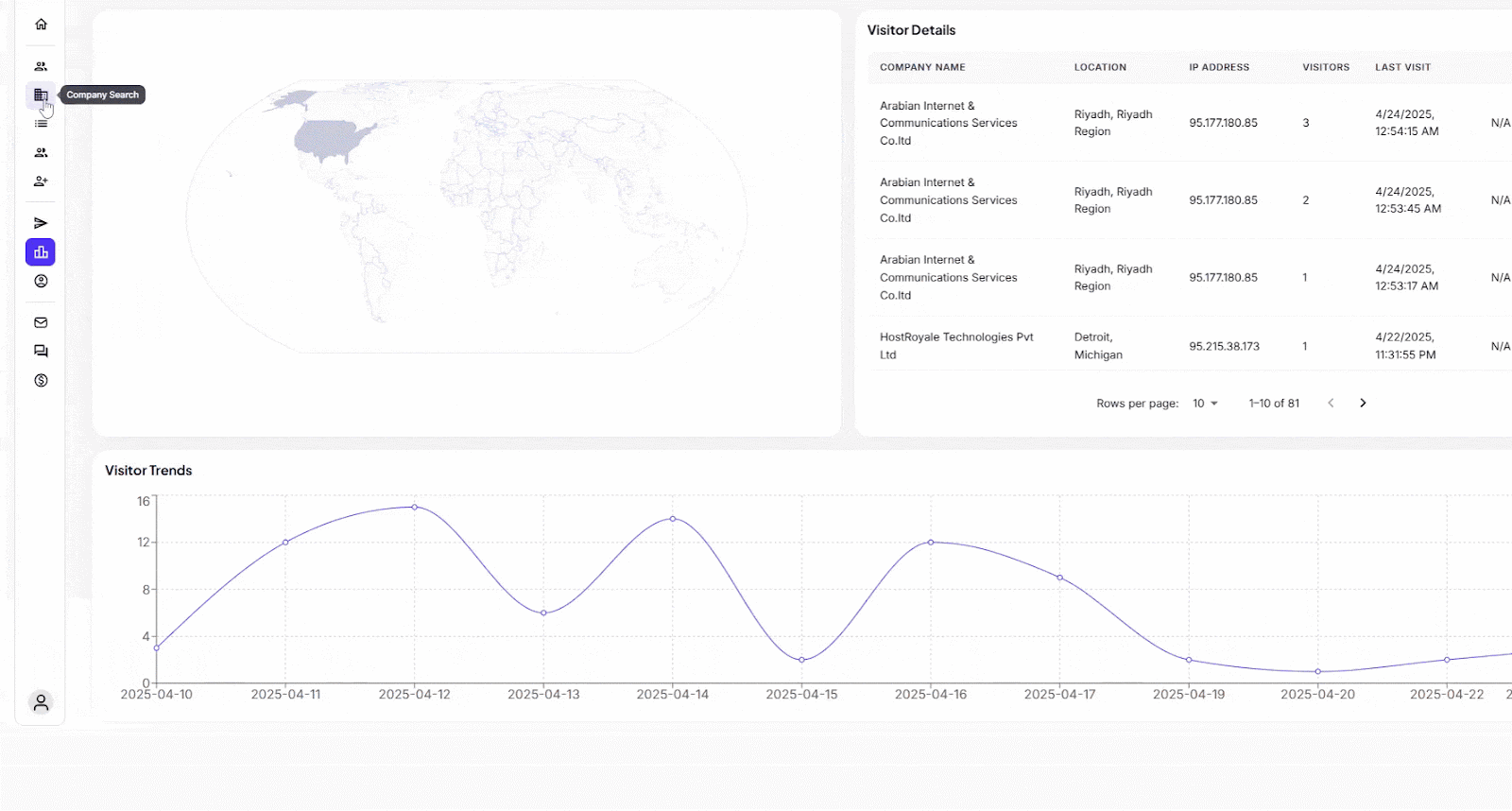Expand the Rows per page dropdown
This screenshot has height=811, width=1512.
[1204, 404]
